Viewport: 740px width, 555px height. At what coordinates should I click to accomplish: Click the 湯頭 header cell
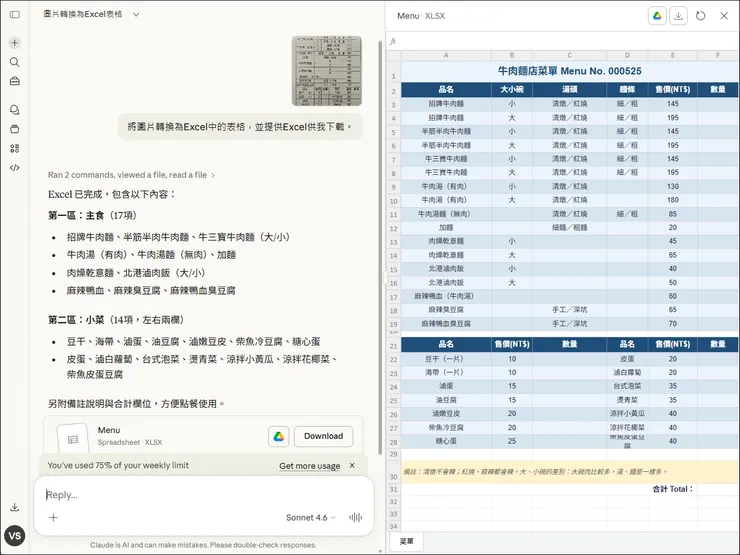[x=570, y=90]
